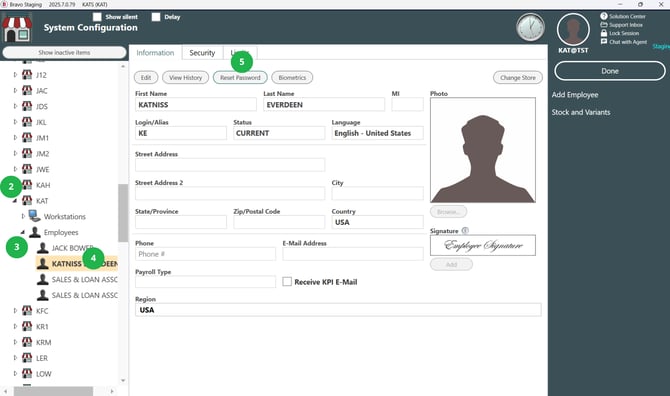Click Add Employee menu item
670x396 pixels.
tap(575, 95)
